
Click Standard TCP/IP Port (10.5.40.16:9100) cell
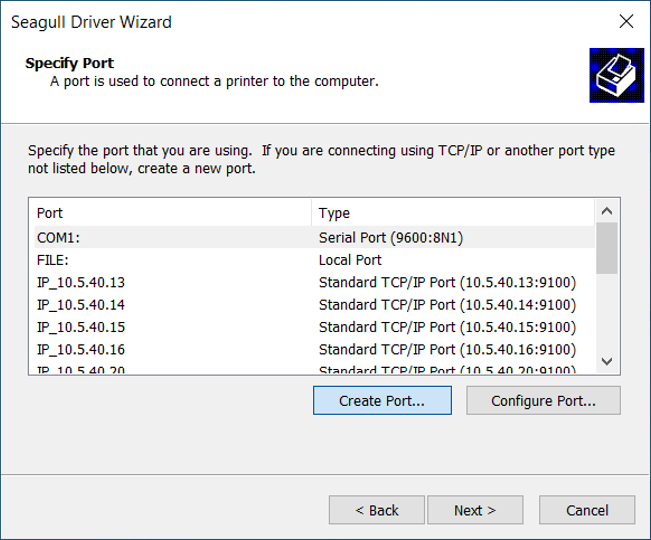click(x=447, y=349)
